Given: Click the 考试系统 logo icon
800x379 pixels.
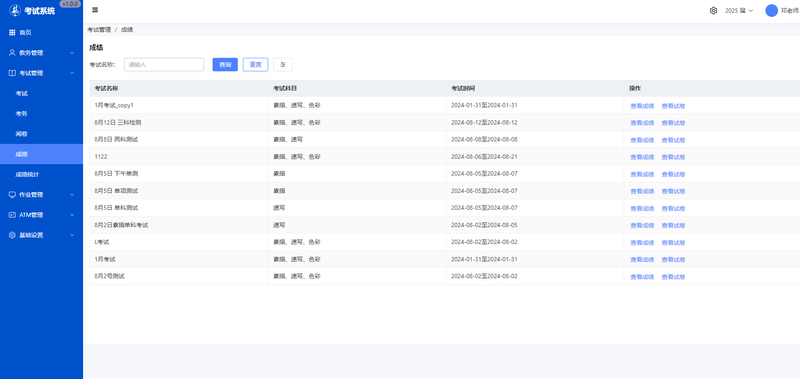Looking at the screenshot, I should (x=15, y=10).
